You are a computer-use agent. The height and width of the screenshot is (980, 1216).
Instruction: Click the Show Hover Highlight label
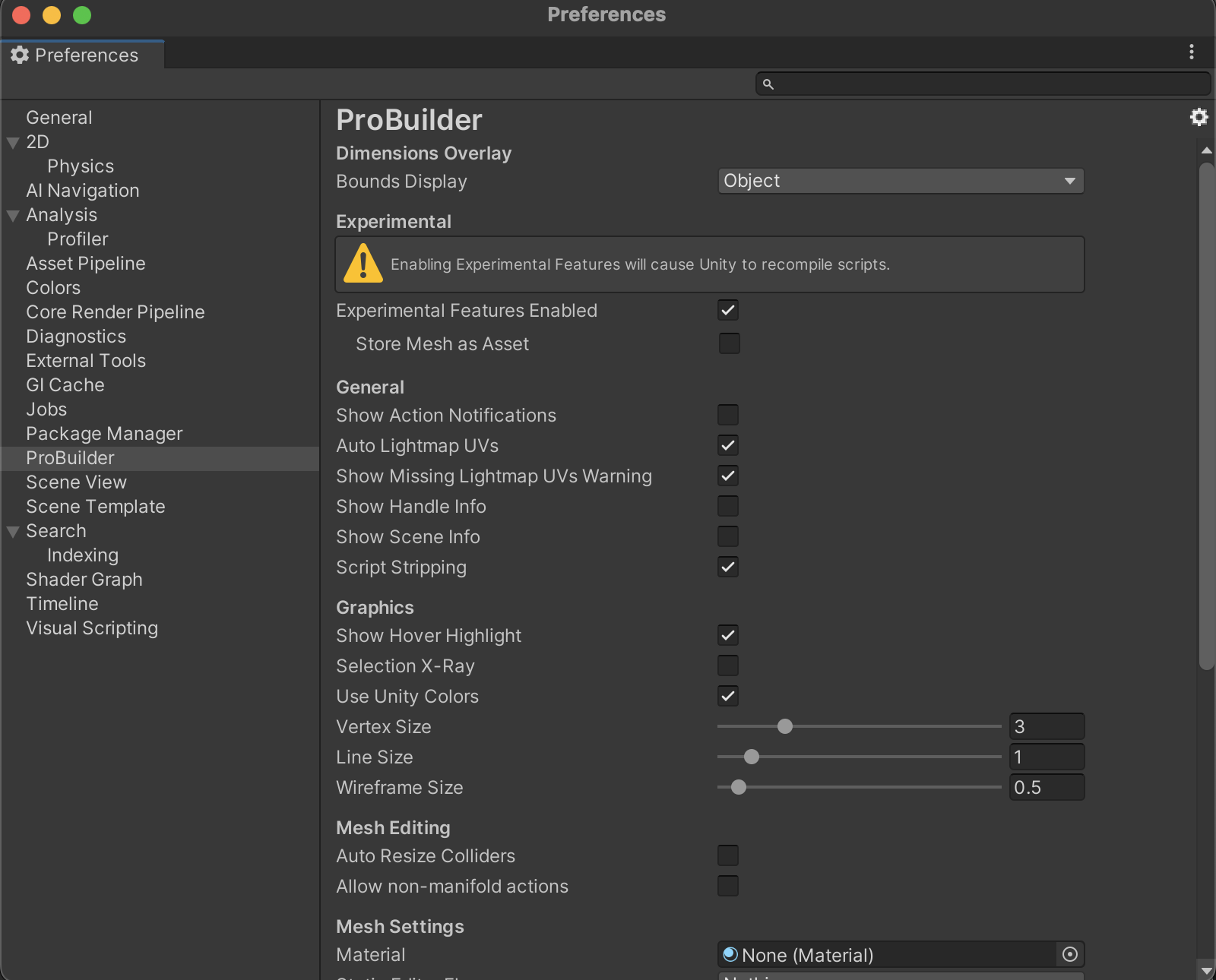pos(429,636)
